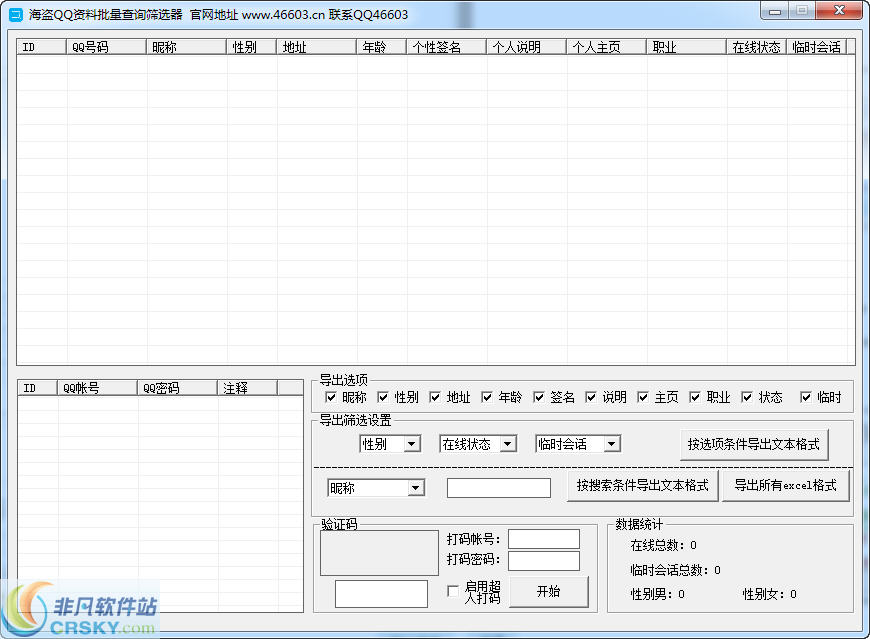This screenshot has width=870, height=639.
Task: Click ID header in account list
Action: (x=38, y=388)
